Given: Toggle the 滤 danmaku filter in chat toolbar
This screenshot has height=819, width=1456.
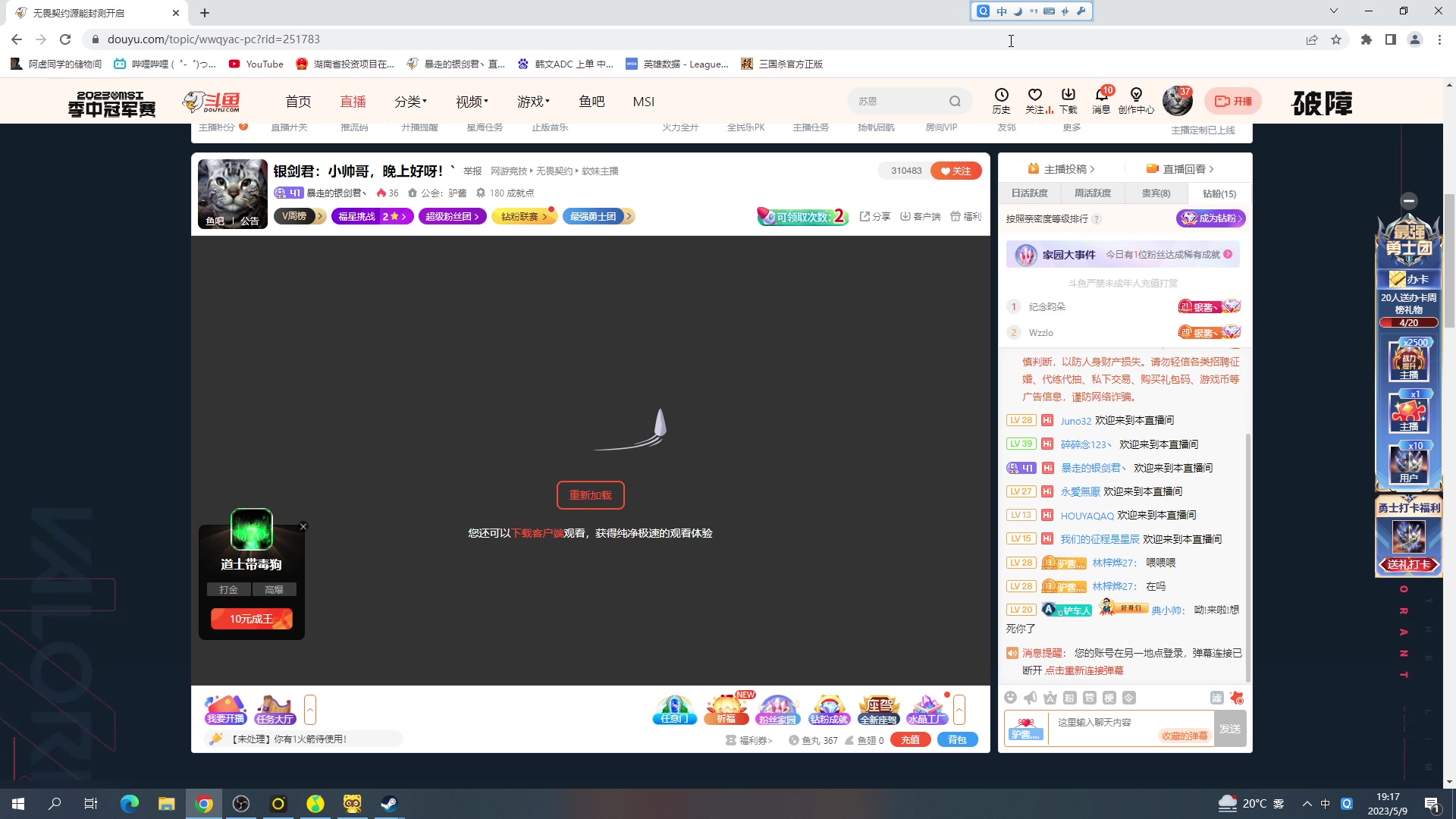Looking at the screenshot, I should [1217, 698].
